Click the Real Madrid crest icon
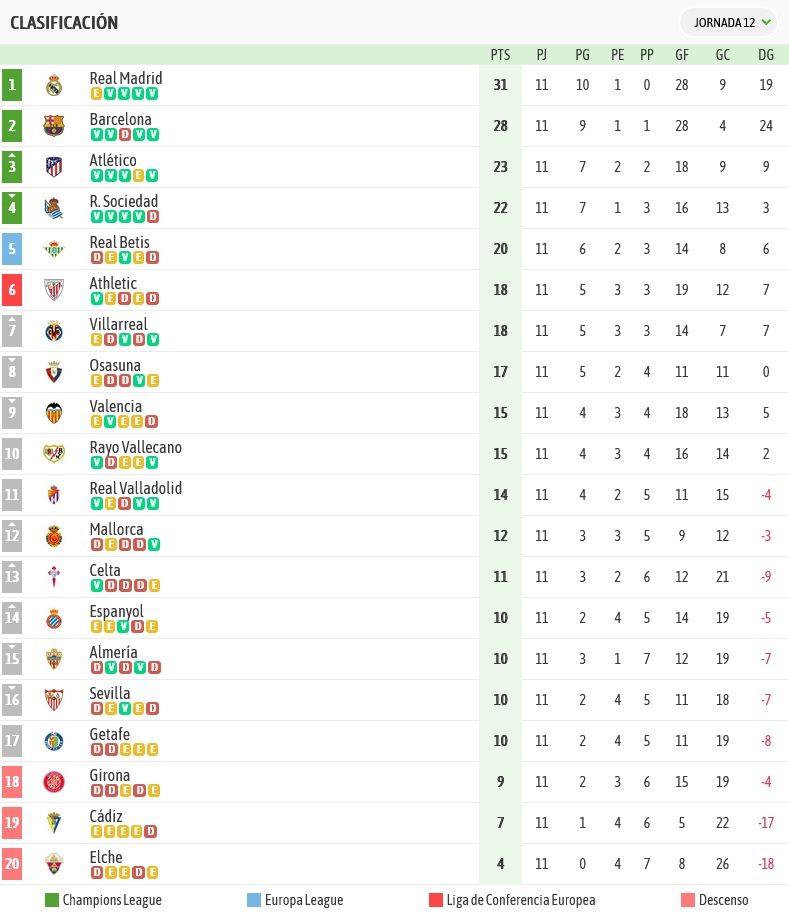This screenshot has width=789, height=915. (54, 85)
